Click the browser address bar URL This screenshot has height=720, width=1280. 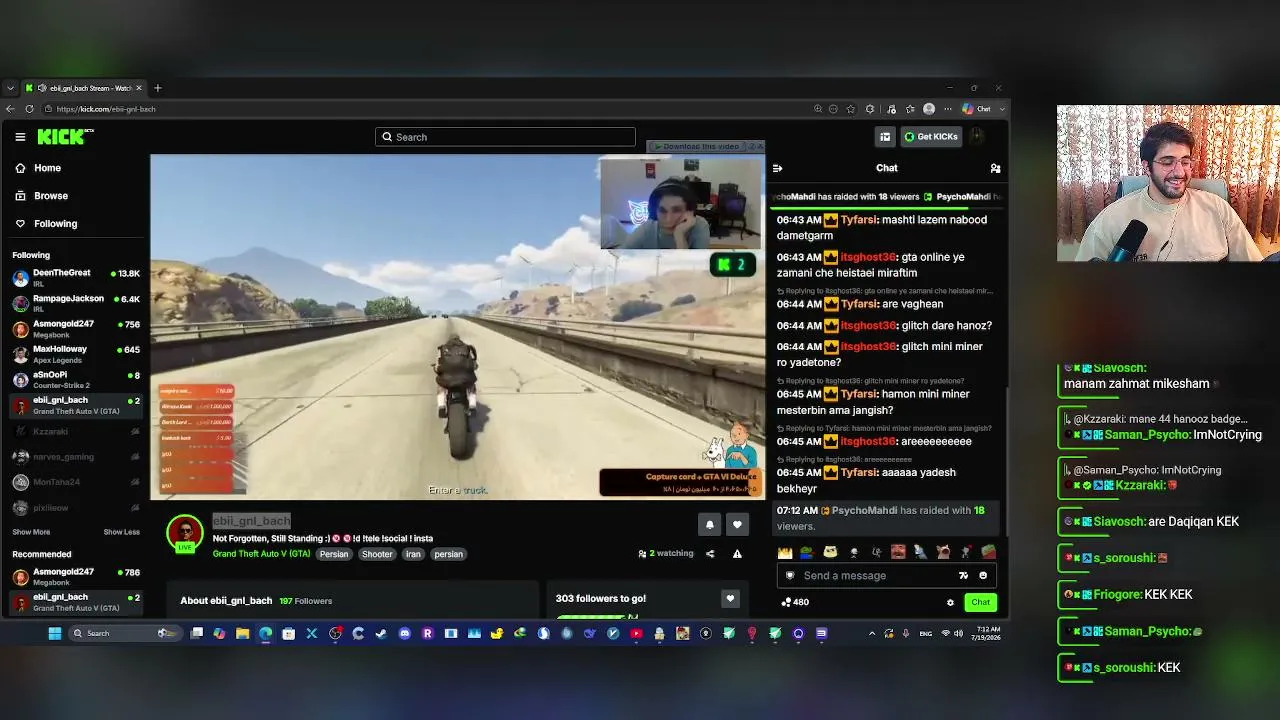[x=106, y=109]
